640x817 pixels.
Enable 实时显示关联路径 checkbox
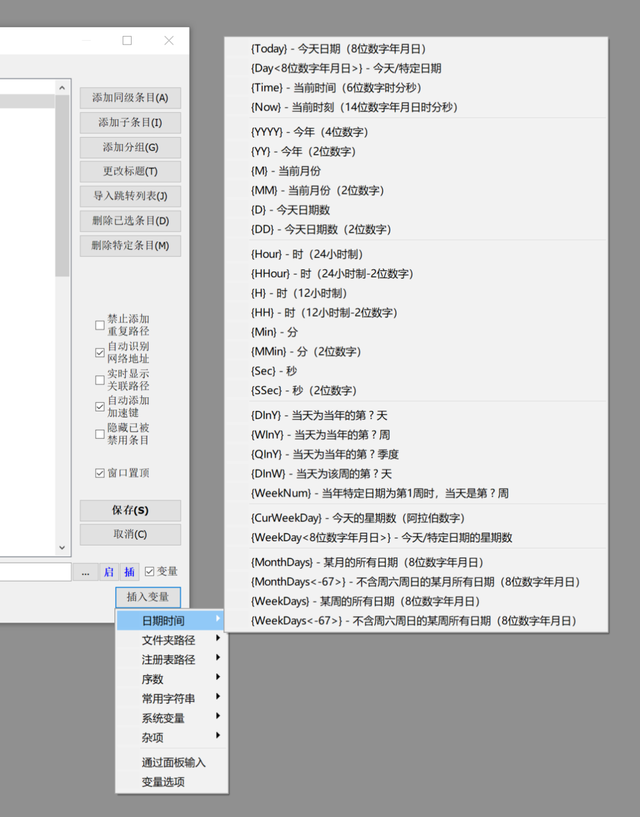pos(100,380)
